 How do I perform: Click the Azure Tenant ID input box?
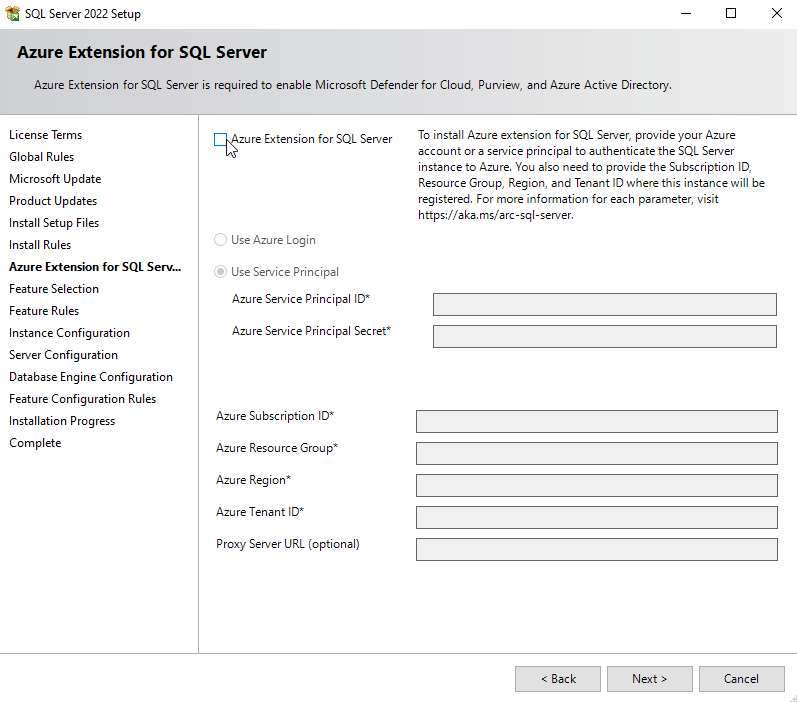click(x=597, y=517)
